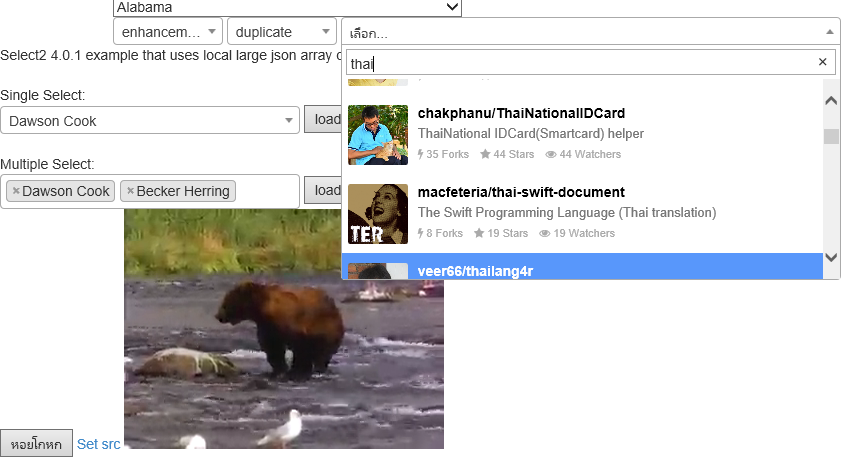Click the 44 Stars star icon

pos(485,154)
